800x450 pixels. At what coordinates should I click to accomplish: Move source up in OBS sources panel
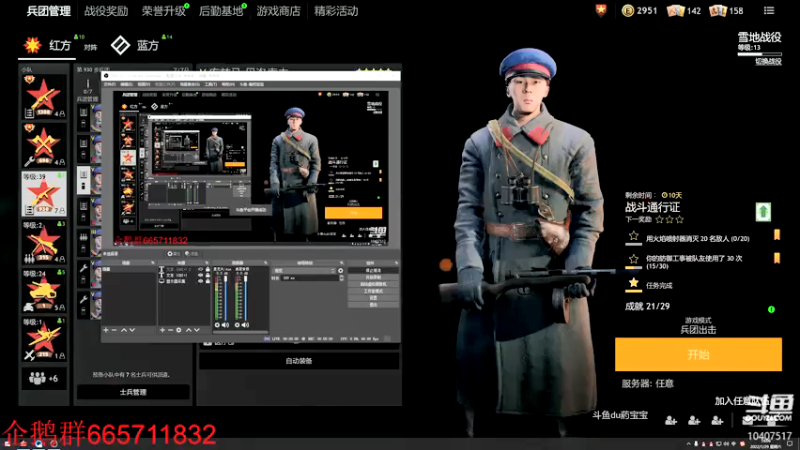(189, 330)
